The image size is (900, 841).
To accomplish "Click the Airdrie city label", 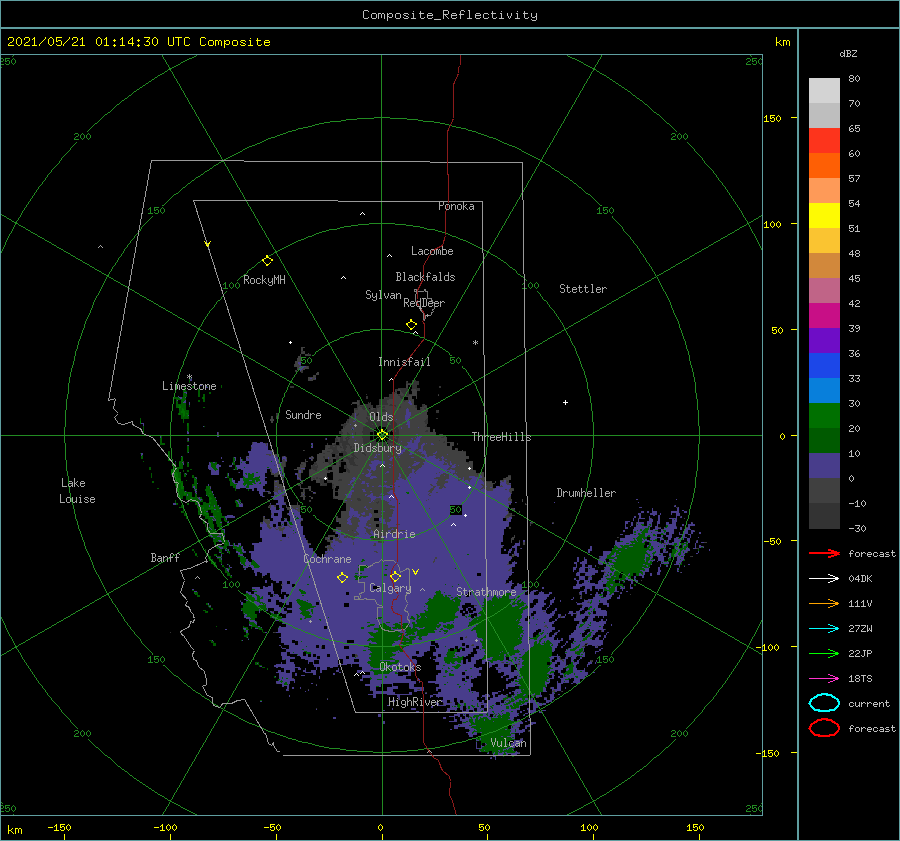I will coord(394,534).
